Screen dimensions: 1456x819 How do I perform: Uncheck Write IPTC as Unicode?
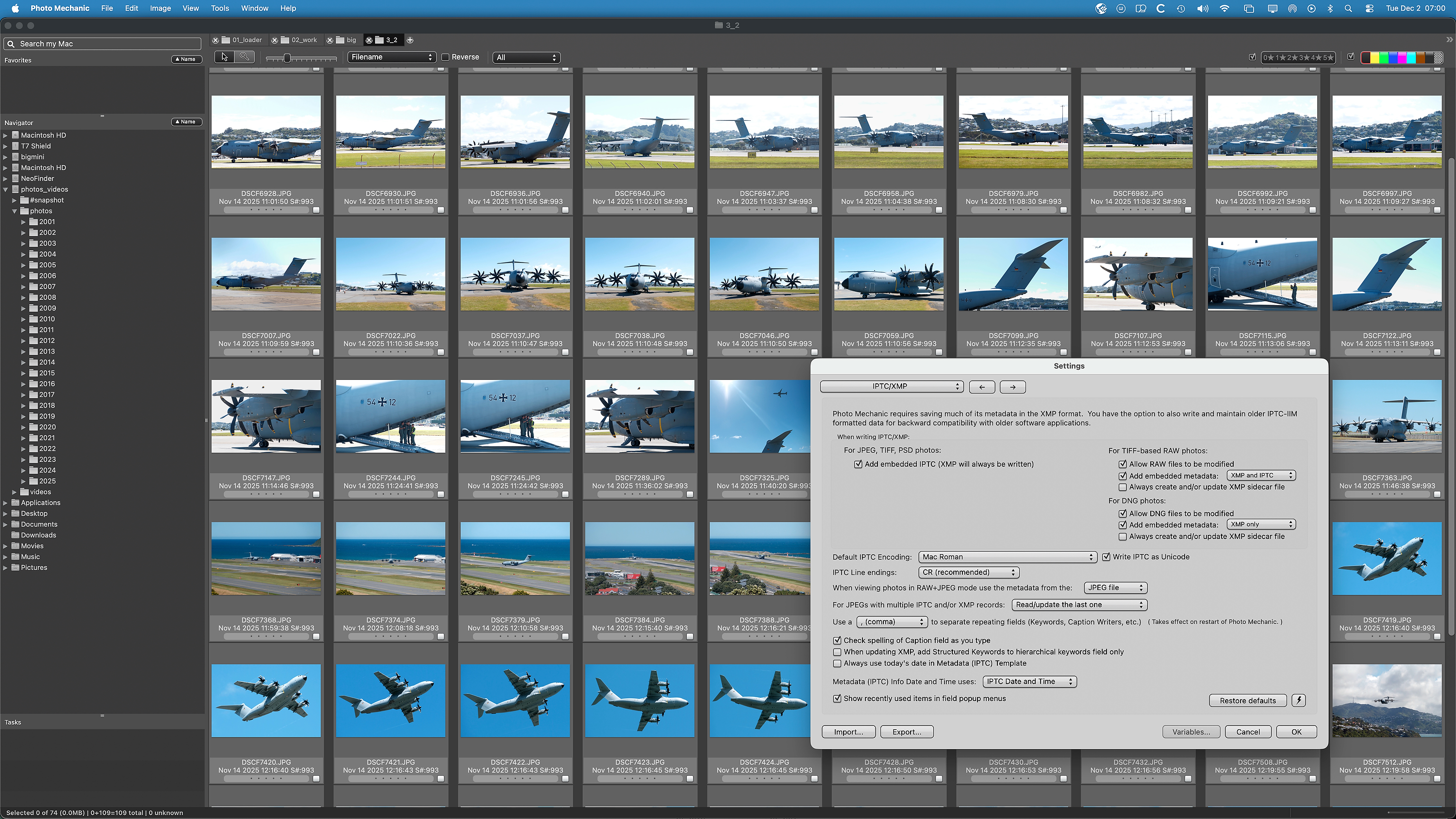[x=1106, y=557]
